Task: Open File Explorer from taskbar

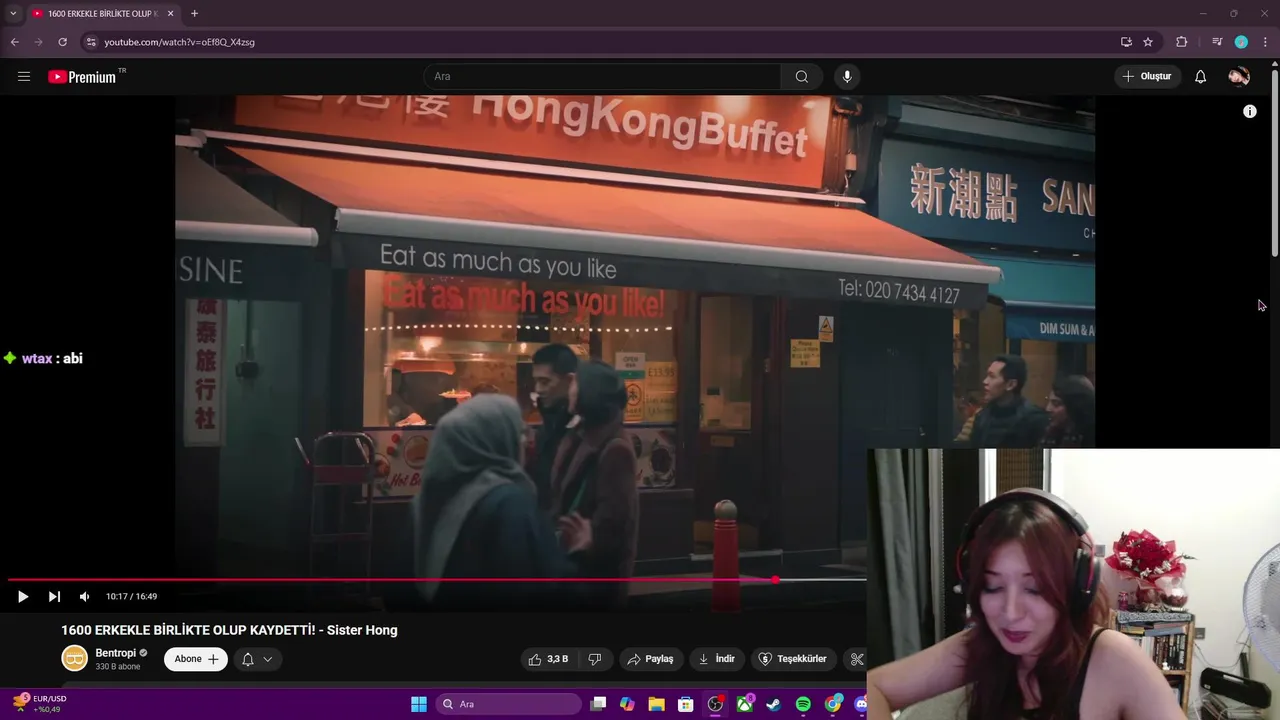Action: point(656,704)
